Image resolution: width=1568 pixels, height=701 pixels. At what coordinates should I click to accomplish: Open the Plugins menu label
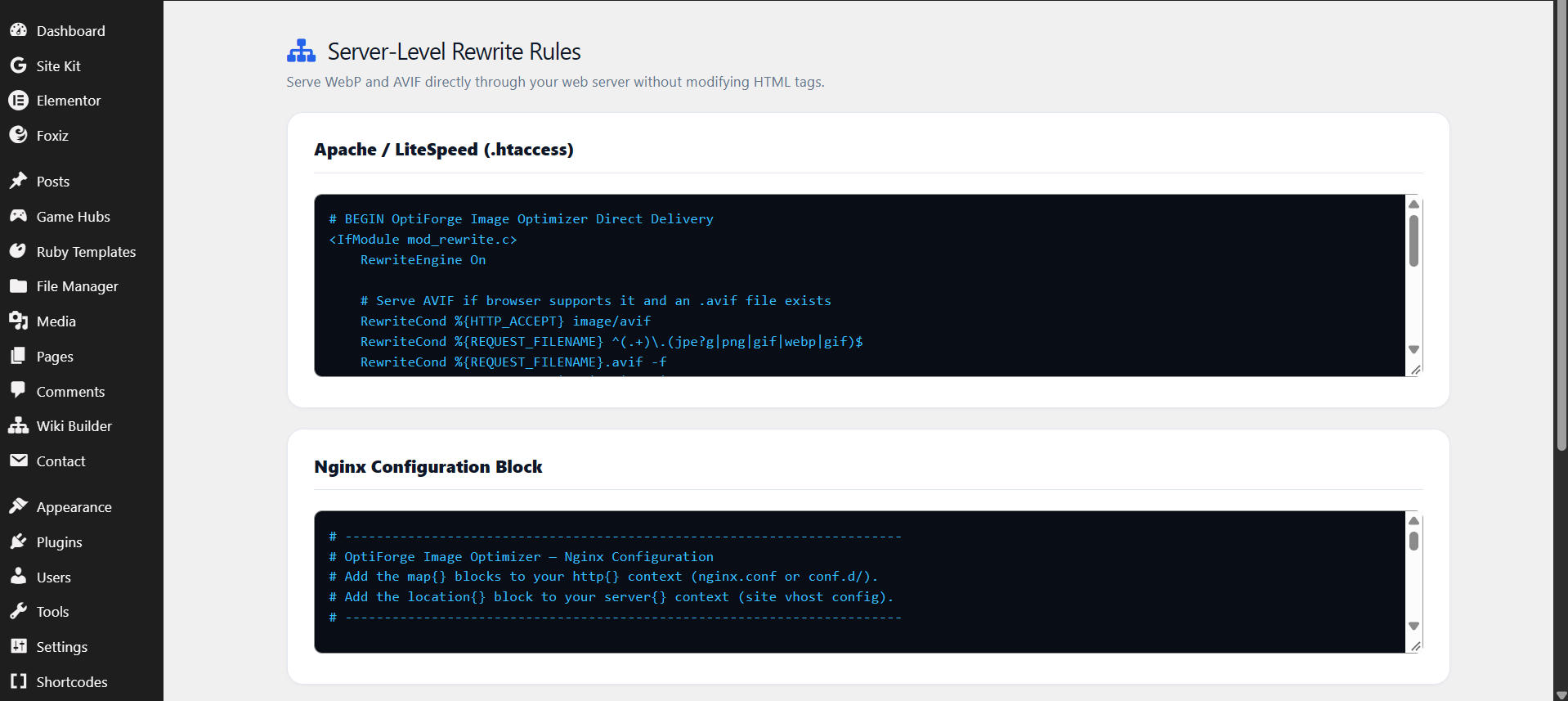(x=59, y=542)
